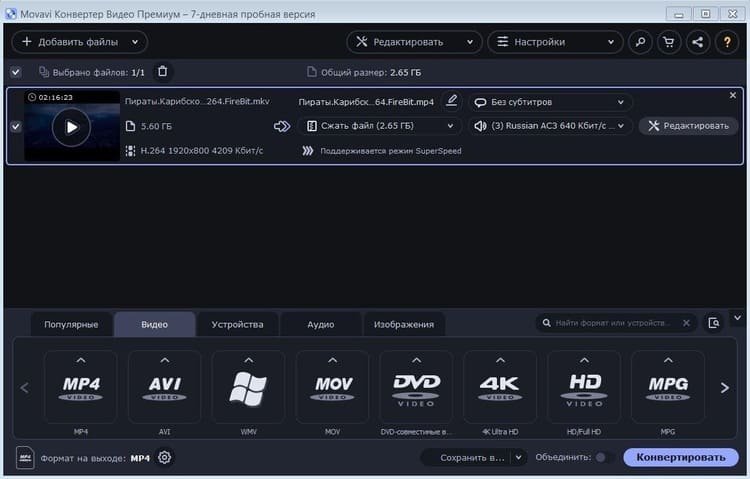Switch to the Аудио tab
Viewport: 750px width, 479px height.
point(320,325)
